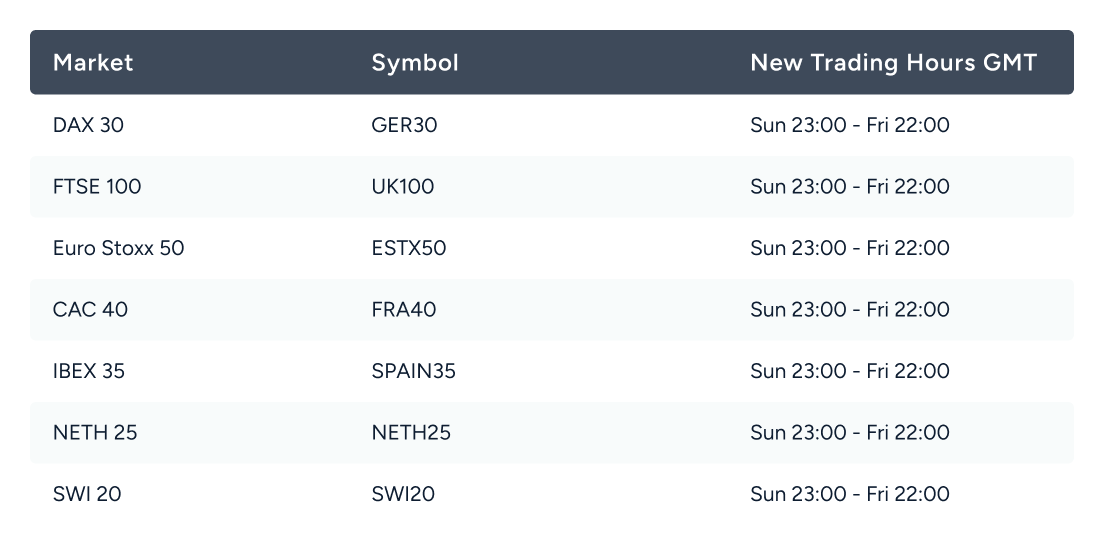The height and width of the screenshot is (555, 1104).
Task: Click the FRA40 symbol
Action: click(403, 310)
